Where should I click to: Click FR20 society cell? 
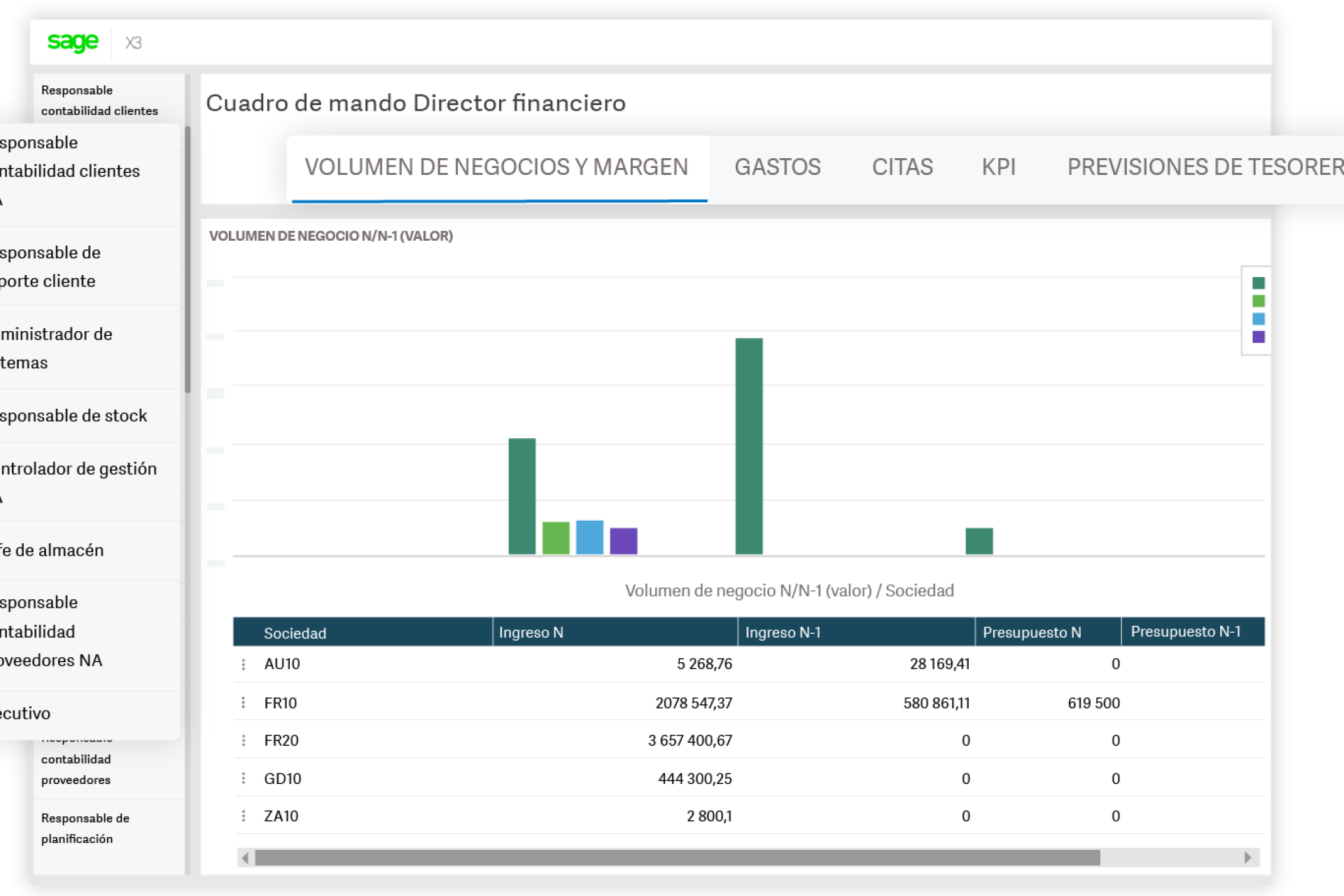[281, 741]
